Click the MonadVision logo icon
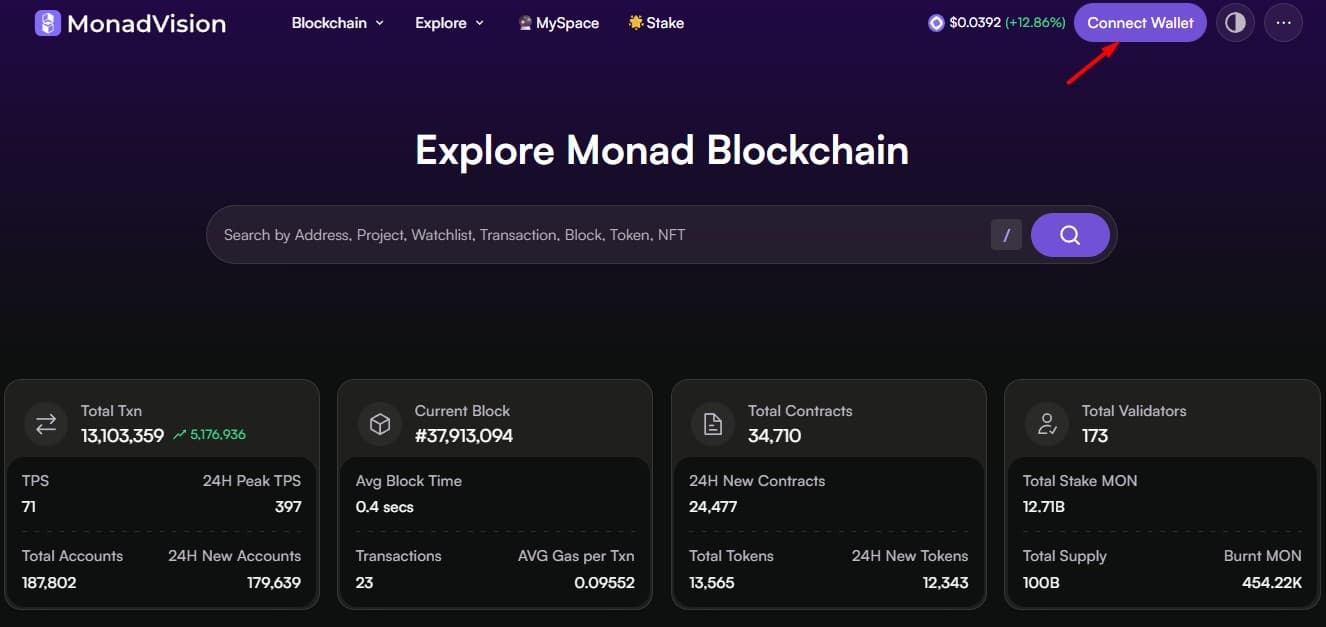The width and height of the screenshot is (1326, 627). click(48, 23)
